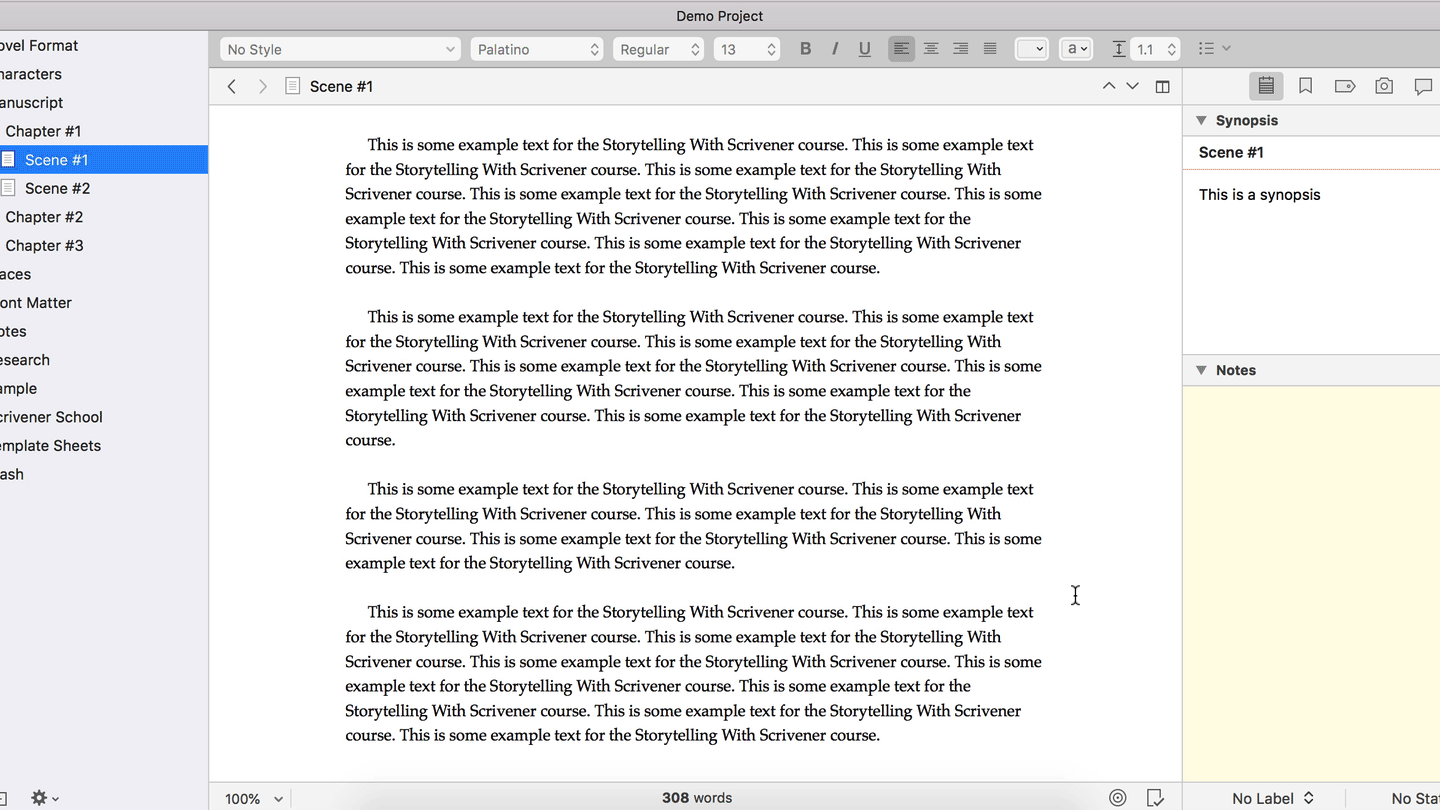Select Chapter #2 in the binder

click(x=104, y=217)
